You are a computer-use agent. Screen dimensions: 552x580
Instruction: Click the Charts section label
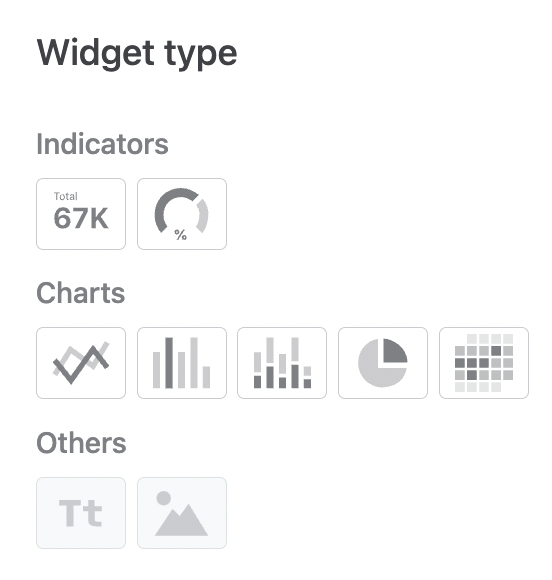coord(81,293)
